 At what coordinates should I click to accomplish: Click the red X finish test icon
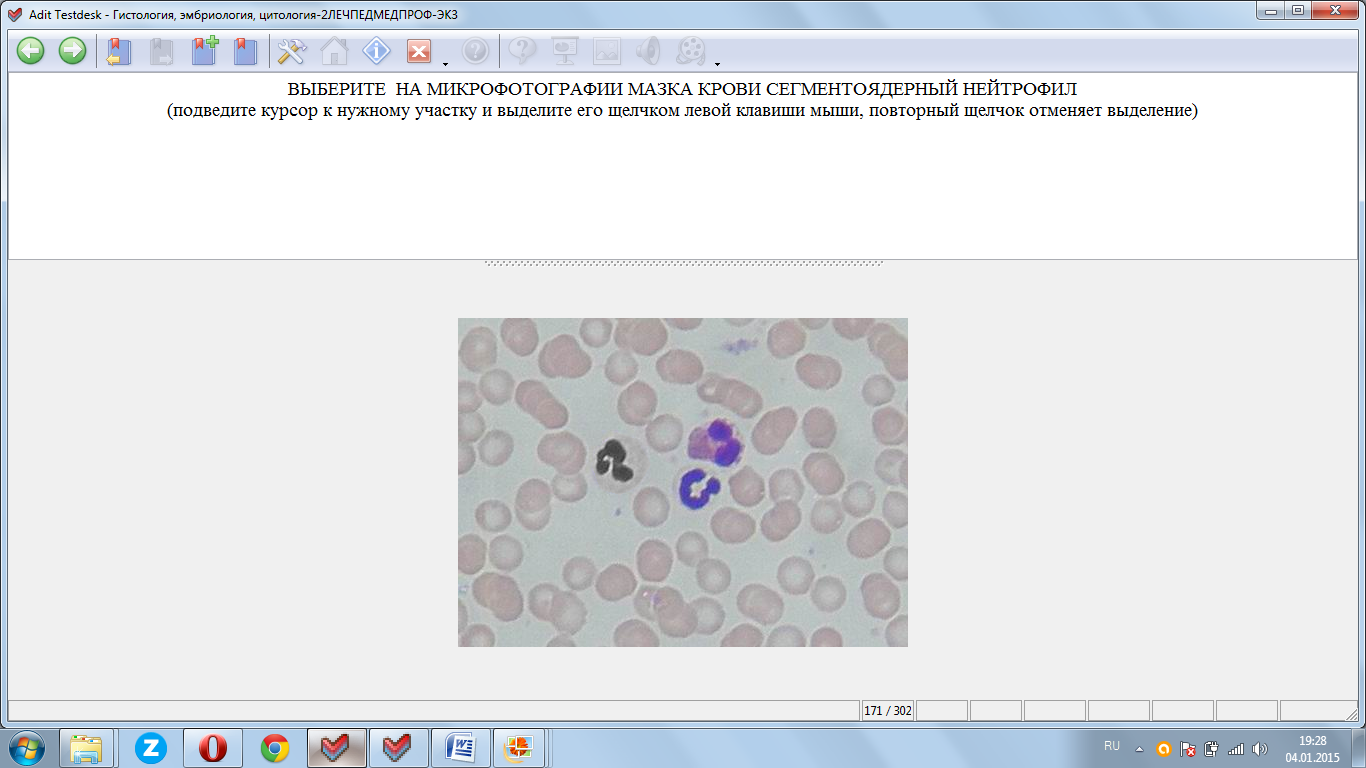[418, 51]
